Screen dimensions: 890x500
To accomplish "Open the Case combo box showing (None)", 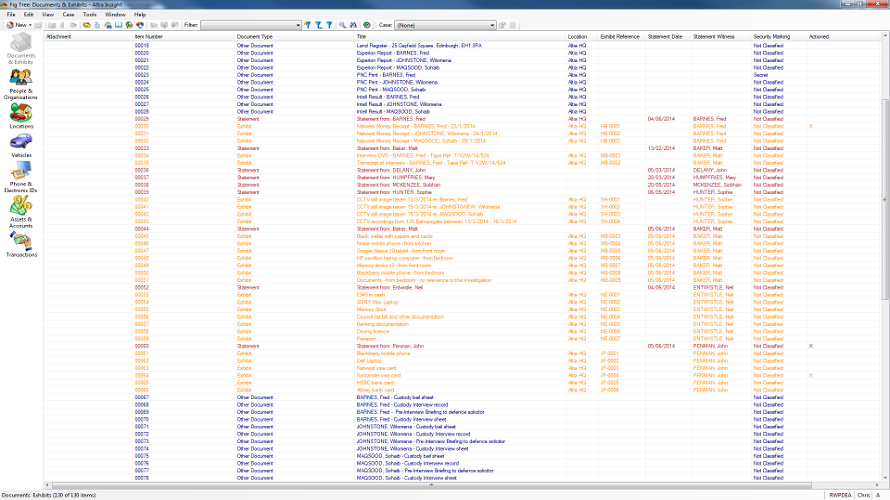I will coord(445,25).
